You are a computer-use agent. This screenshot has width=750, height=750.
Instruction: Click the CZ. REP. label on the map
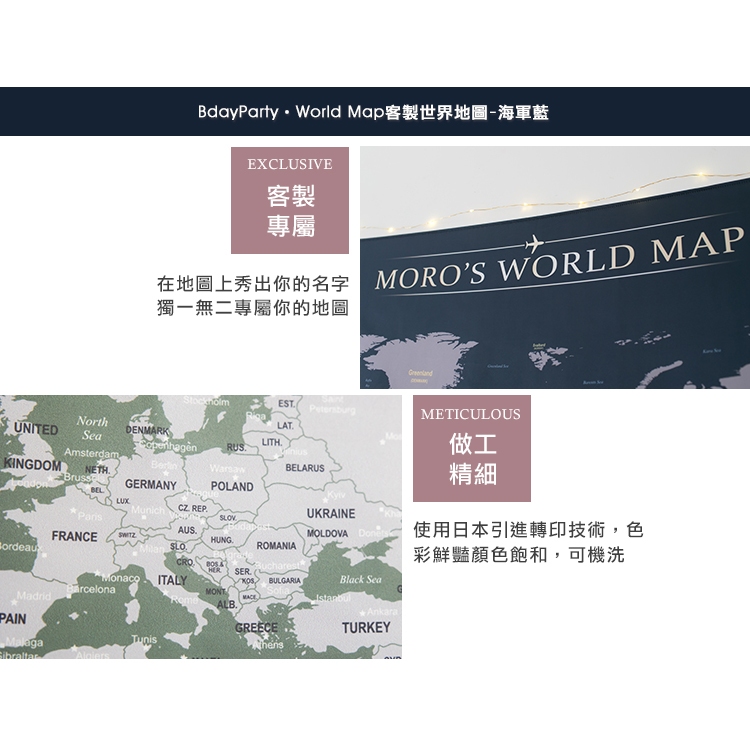pyautogui.click(x=192, y=508)
